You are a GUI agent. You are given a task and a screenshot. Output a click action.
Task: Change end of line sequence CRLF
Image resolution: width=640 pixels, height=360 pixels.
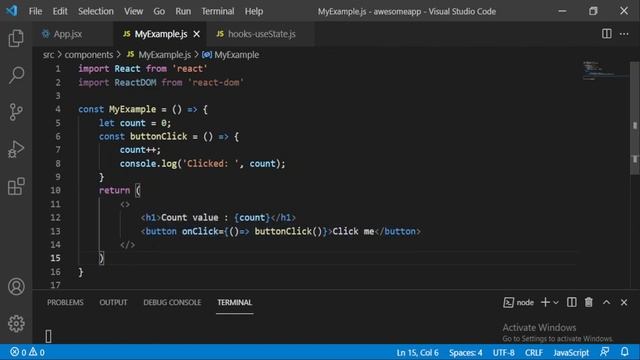[x=533, y=352]
